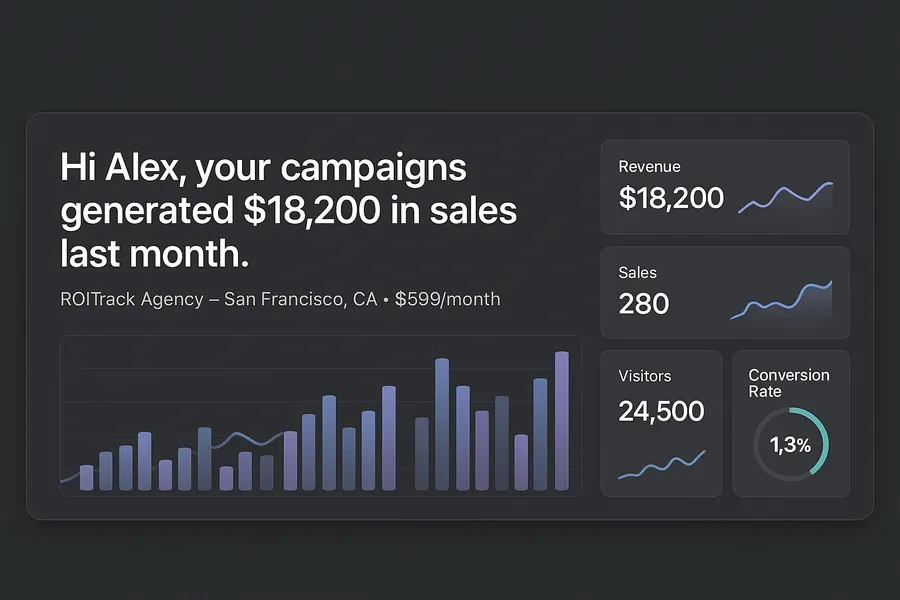Click the Conversion Rate progress ring
The image size is (900, 600).
coord(791,444)
